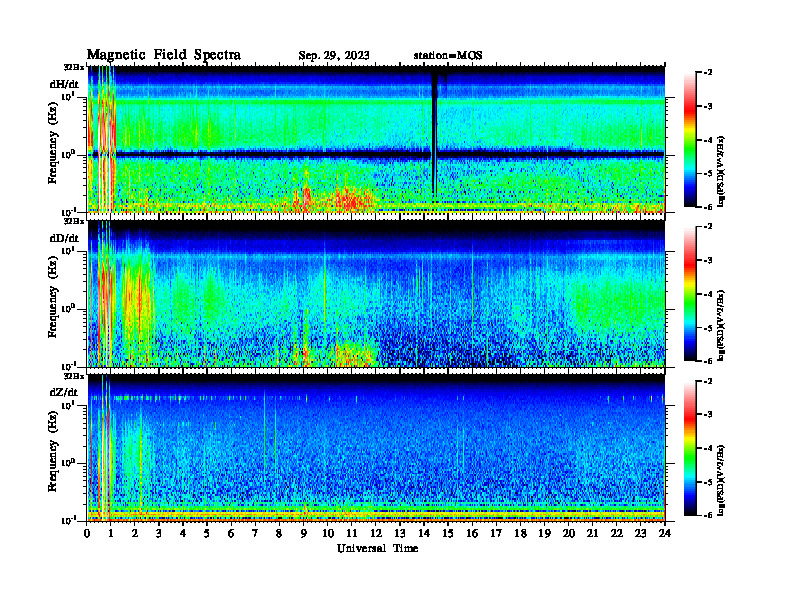Click the hour 18 tick label
This screenshot has height=612, width=792.
click(x=520, y=533)
